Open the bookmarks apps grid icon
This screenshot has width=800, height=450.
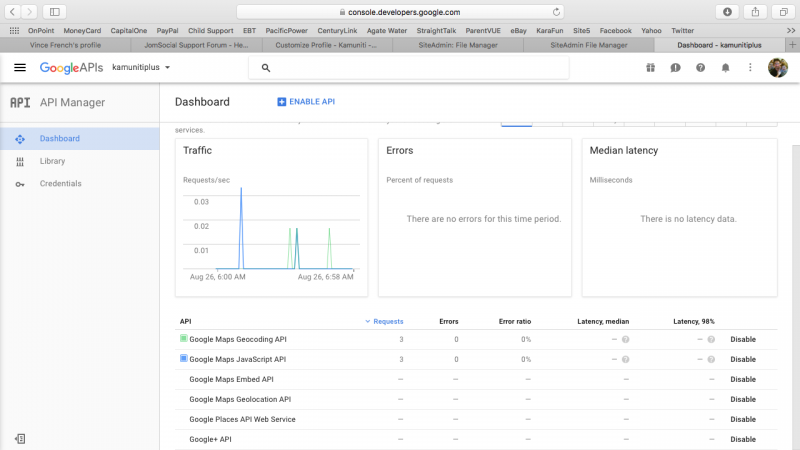14,31
